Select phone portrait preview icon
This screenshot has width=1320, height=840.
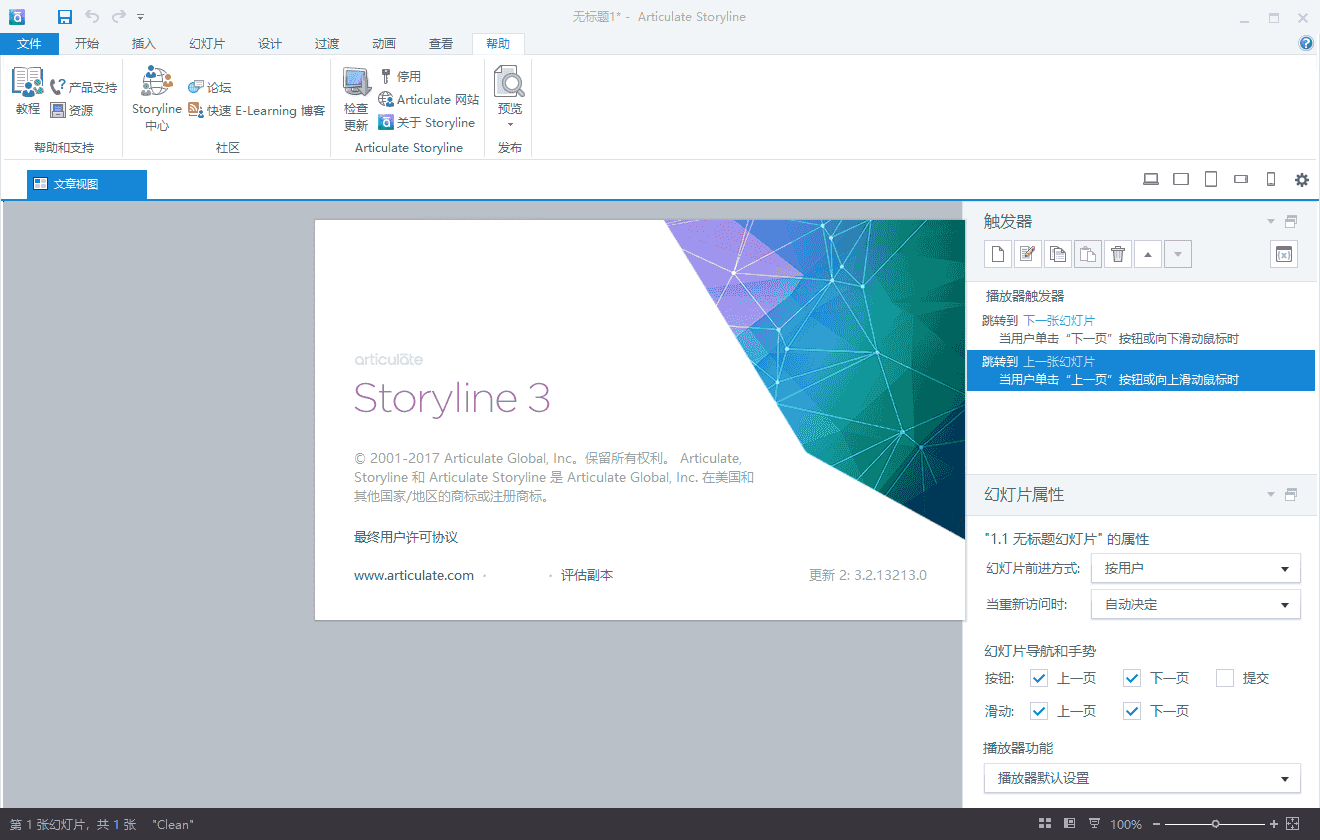[1271, 180]
